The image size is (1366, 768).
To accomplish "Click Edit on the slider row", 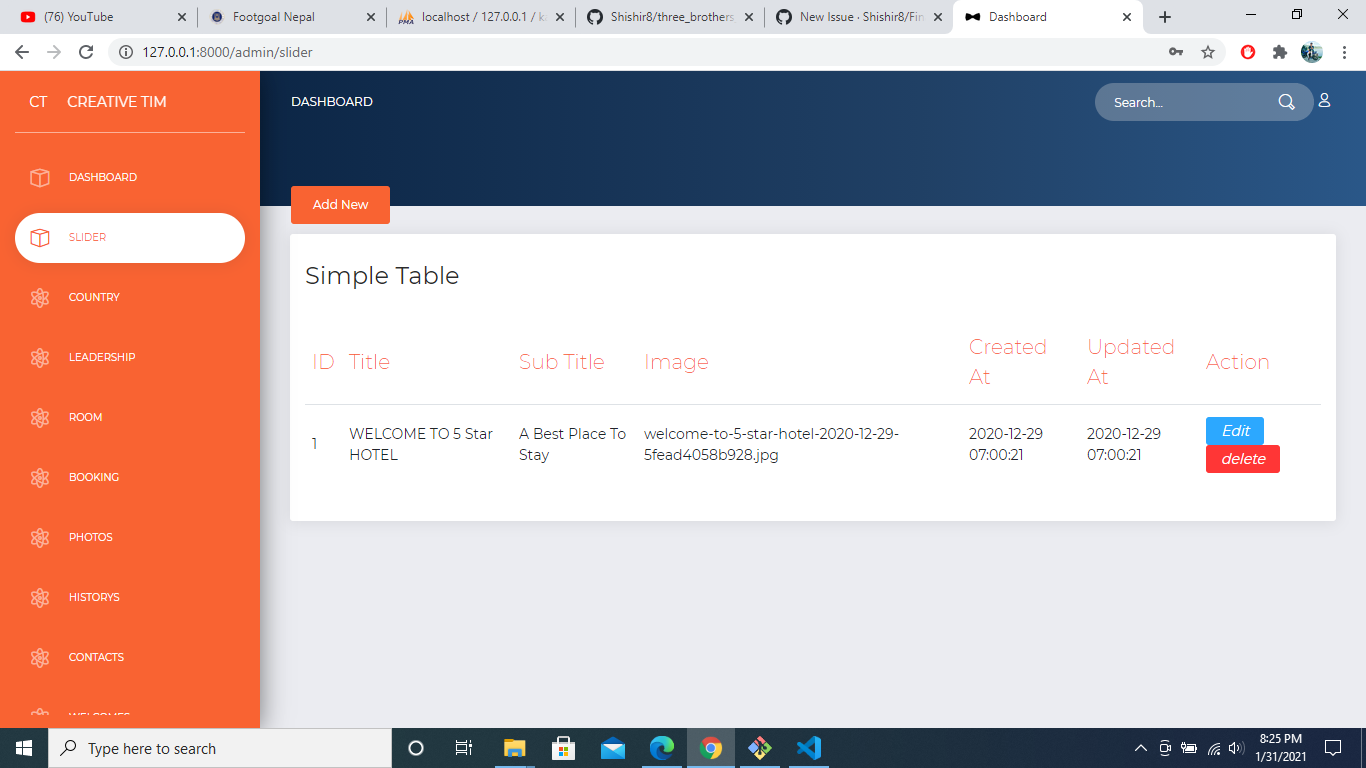I will pyautogui.click(x=1234, y=431).
